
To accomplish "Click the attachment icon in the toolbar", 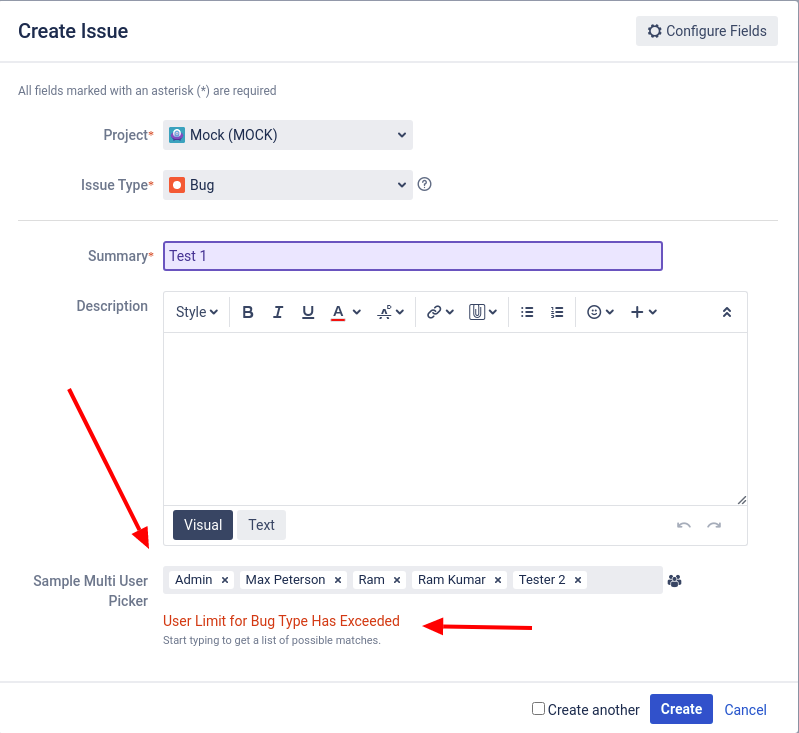I will pyautogui.click(x=476, y=312).
